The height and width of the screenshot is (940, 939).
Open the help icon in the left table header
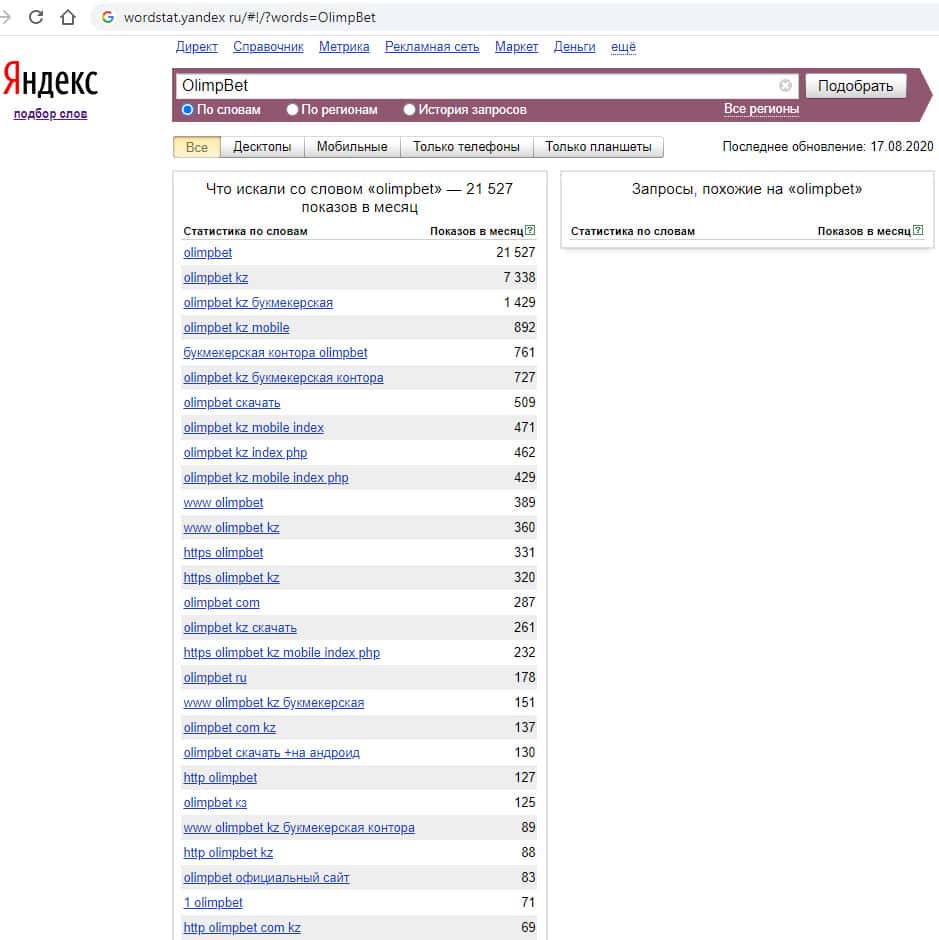coord(530,230)
